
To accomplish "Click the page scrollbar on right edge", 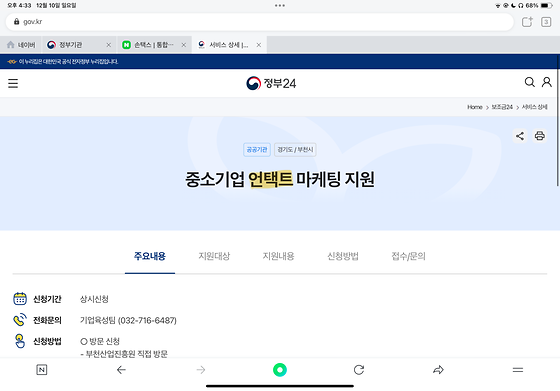I will click(558, 120).
